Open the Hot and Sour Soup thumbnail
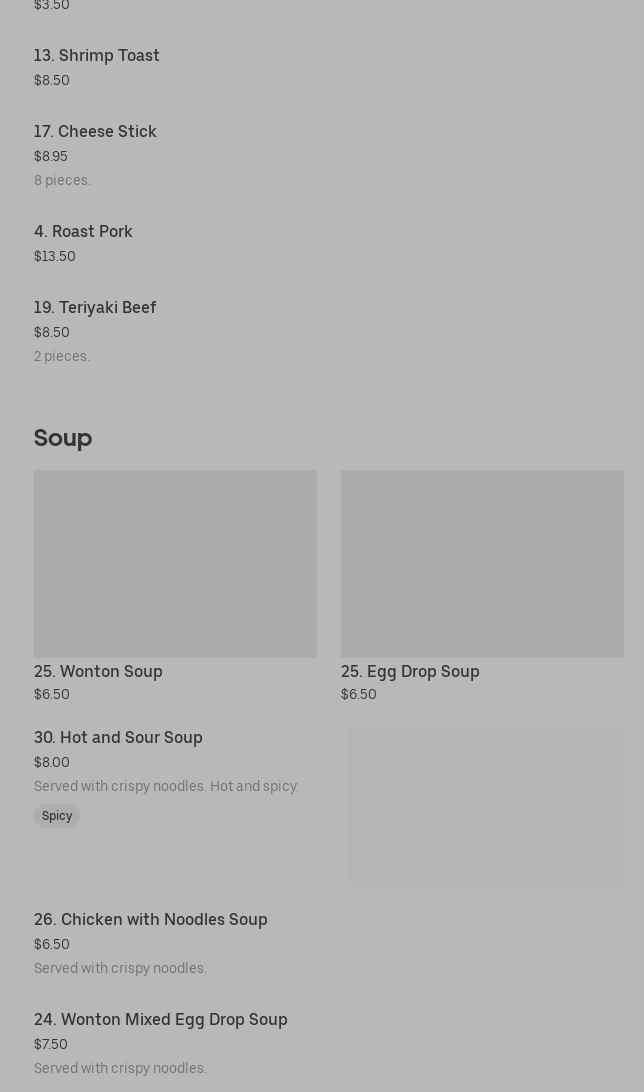 point(487,806)
